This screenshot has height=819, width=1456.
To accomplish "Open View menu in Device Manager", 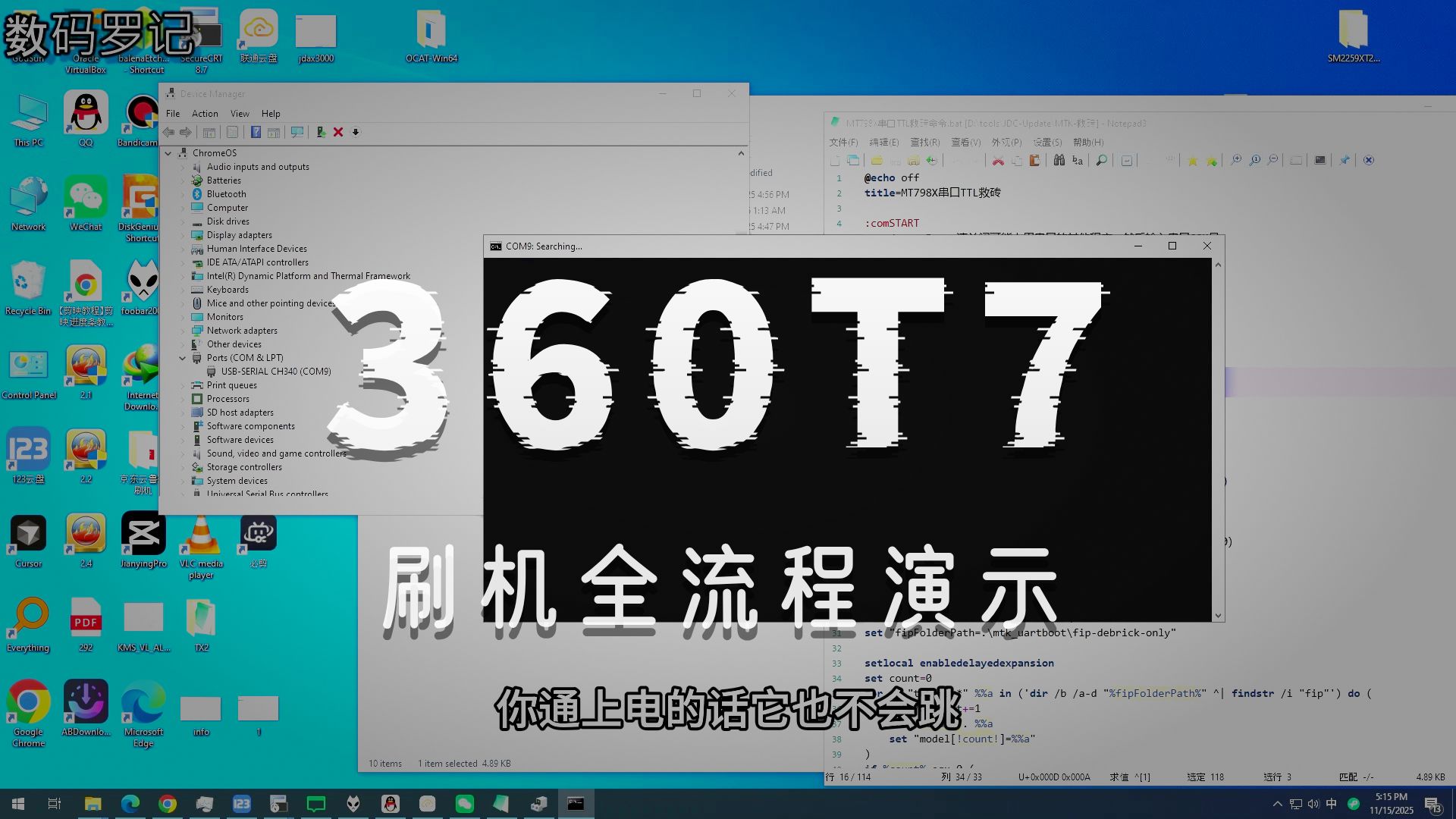I will tap(240, 114).
